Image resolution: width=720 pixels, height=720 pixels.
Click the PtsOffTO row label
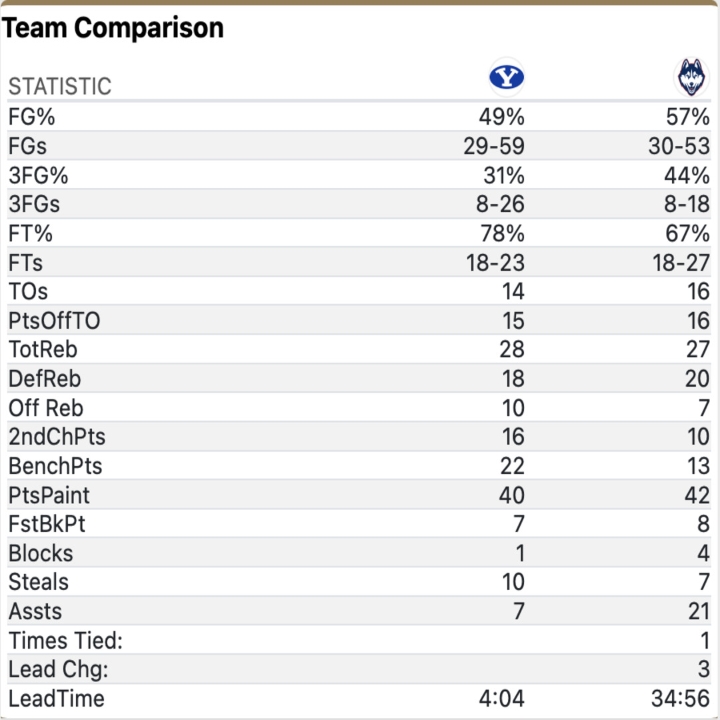(x=54, y=321)
